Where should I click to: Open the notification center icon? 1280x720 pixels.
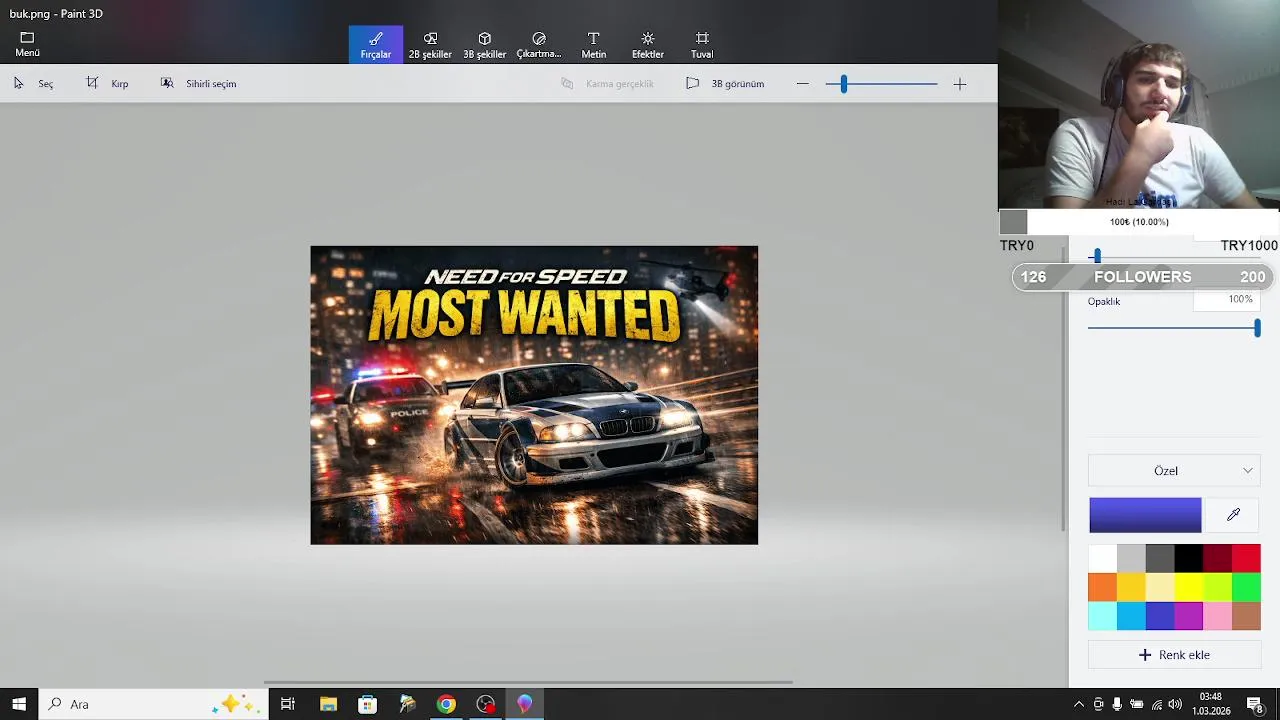pyautogui.click(x=1255, y=704)
